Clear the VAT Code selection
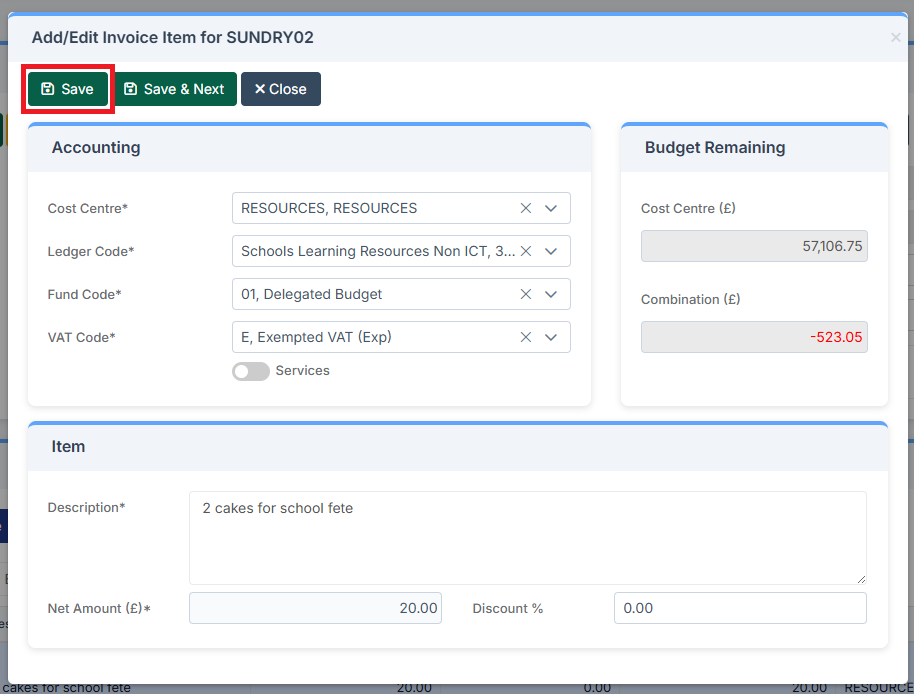 [x=526, y=337]
